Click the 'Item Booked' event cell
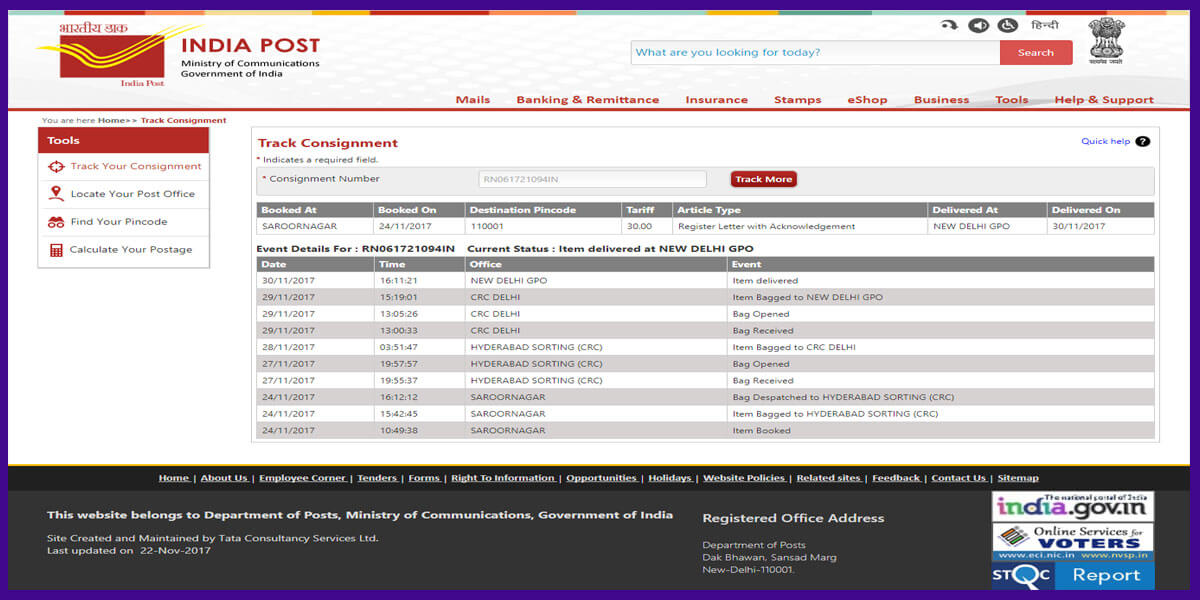This screenshot has width=1200, height=600. tap(761, 431)
